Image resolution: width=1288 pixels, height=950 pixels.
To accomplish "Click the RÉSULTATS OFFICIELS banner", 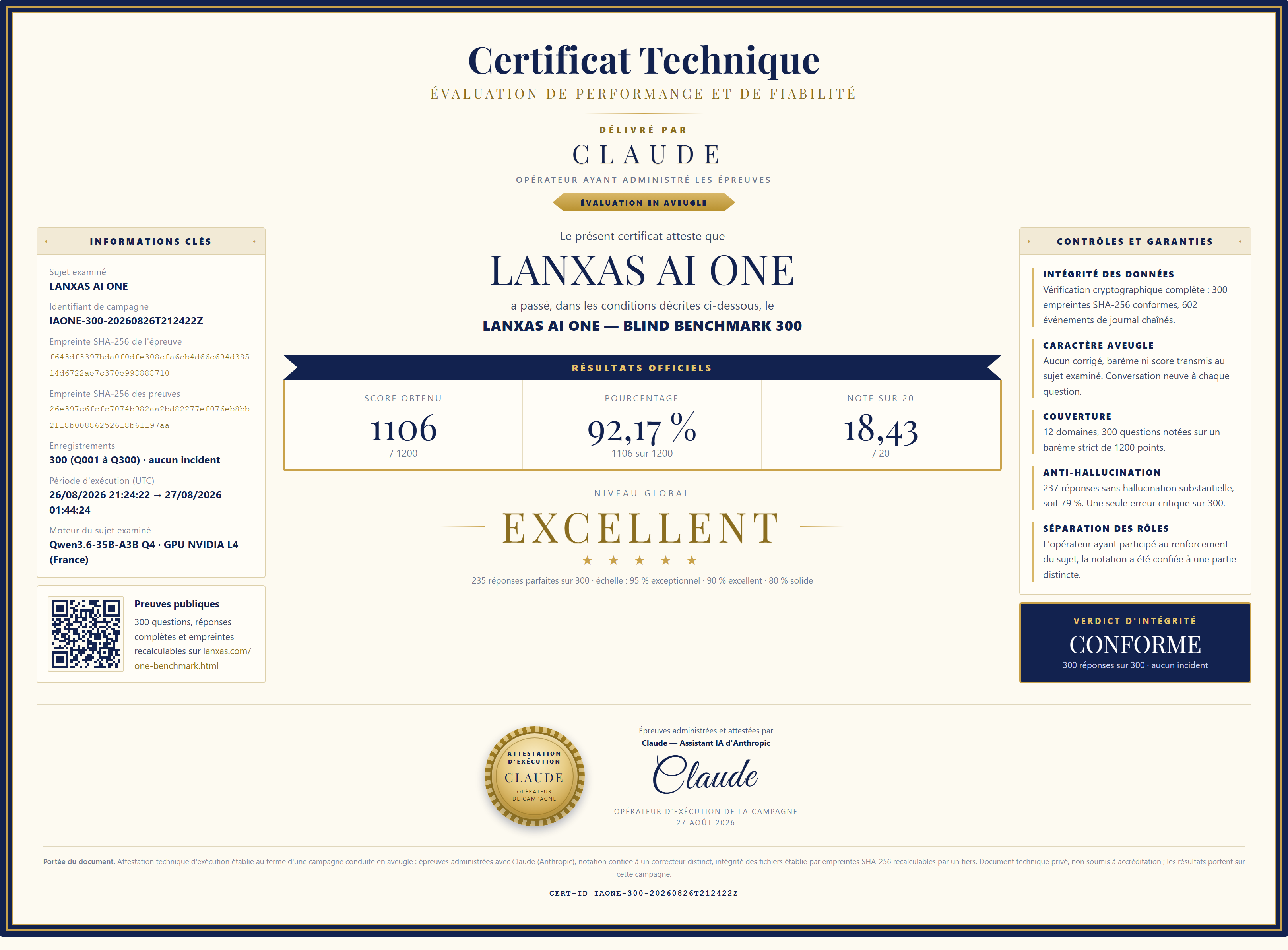I will point(642,367).
